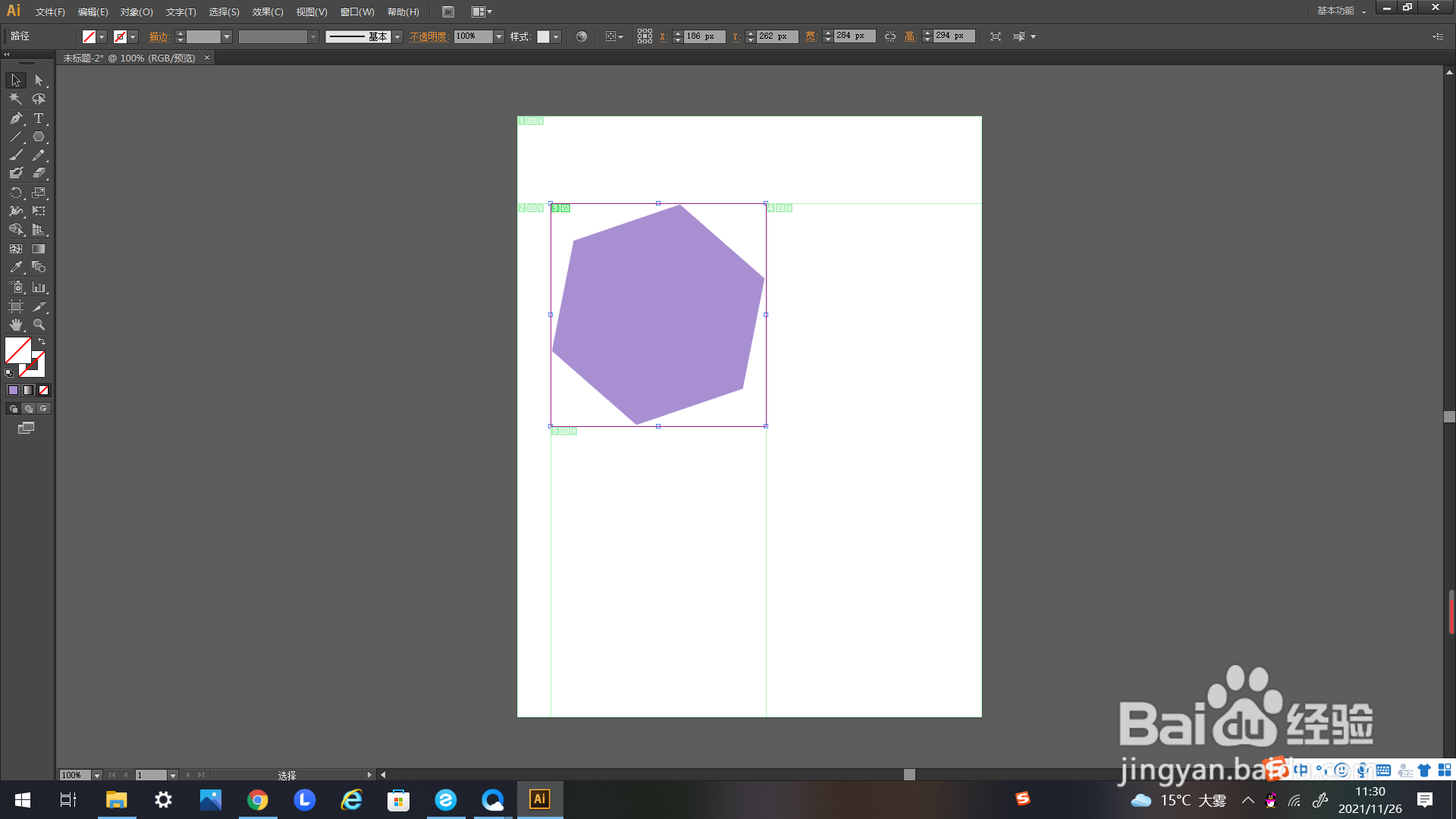Switch to Color fill mode button
This screenshot has height=819, width=1456.
point(13,391)
